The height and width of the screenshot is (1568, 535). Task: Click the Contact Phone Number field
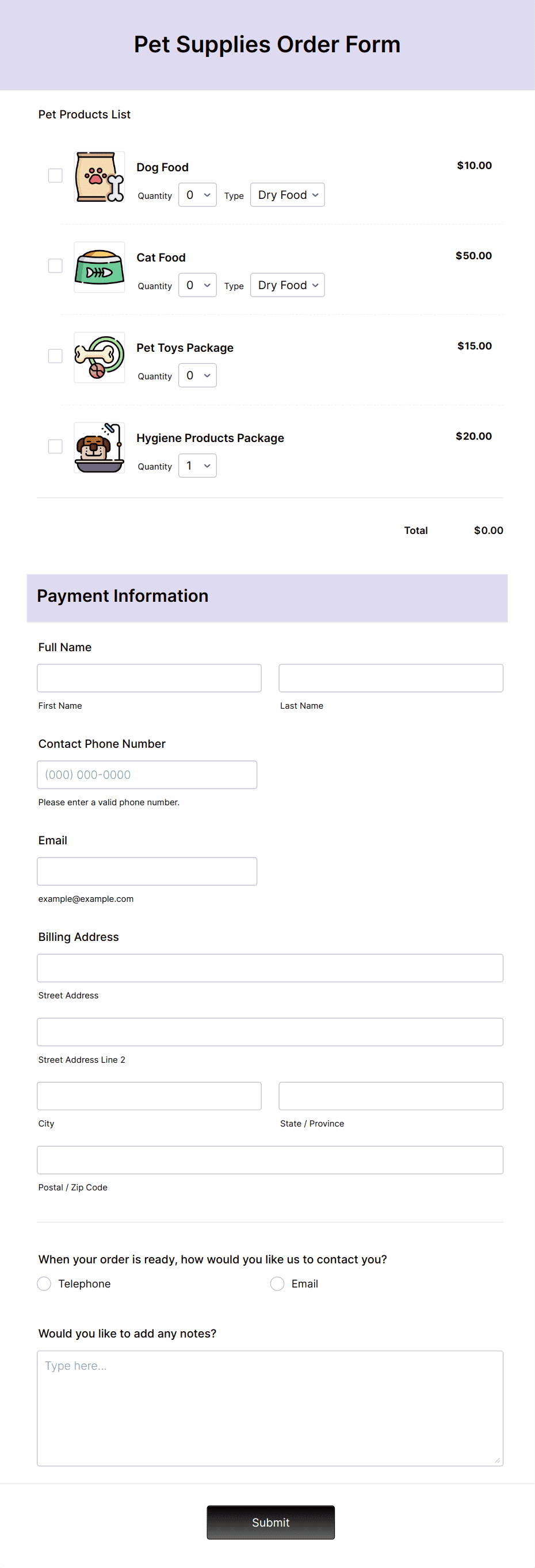click(147, 774)
